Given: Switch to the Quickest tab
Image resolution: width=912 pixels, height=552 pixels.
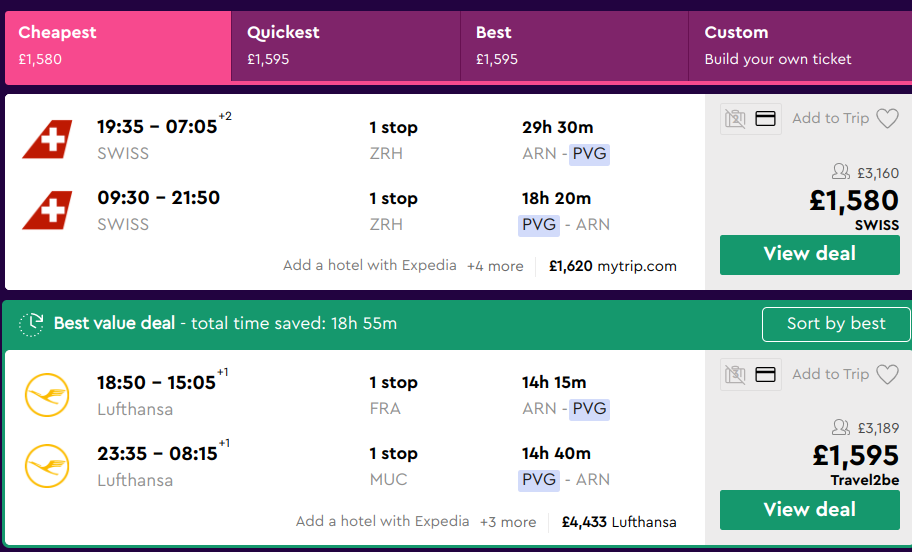Looking at the screenshot, I should pyautogui.click(x=345, y=46).
